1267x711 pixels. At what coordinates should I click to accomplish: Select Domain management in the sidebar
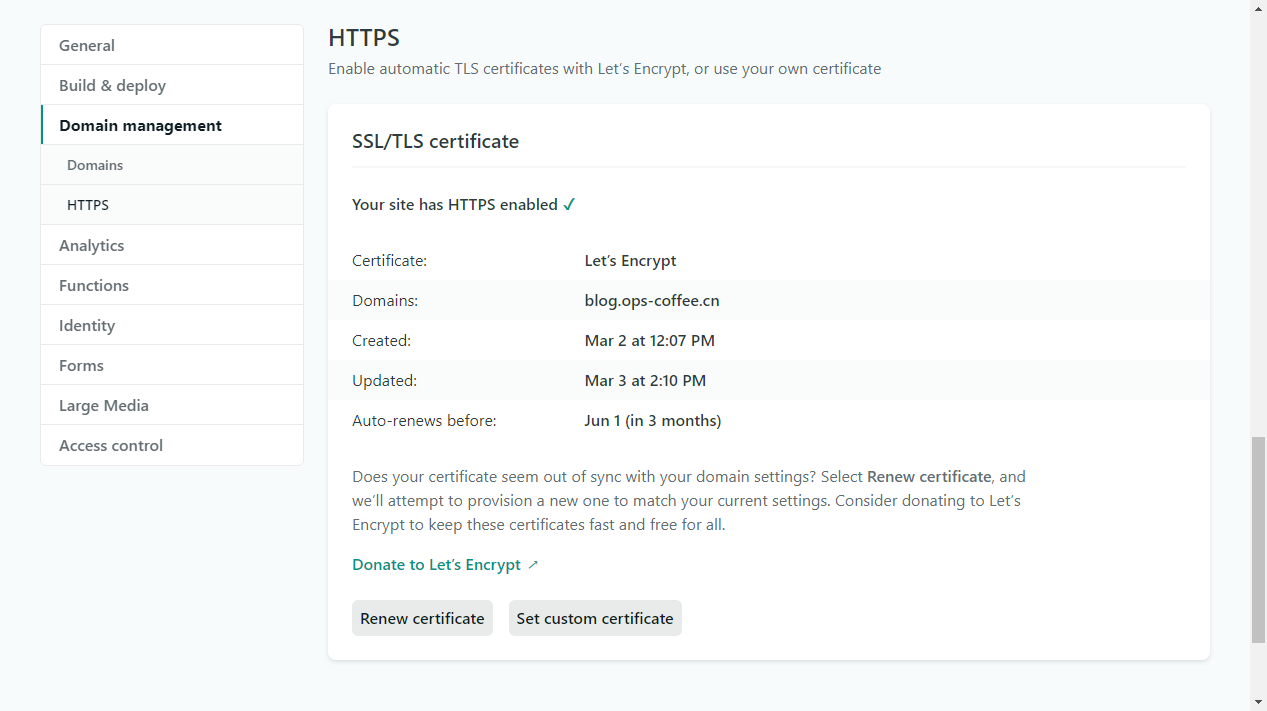(x=140, y=126)
